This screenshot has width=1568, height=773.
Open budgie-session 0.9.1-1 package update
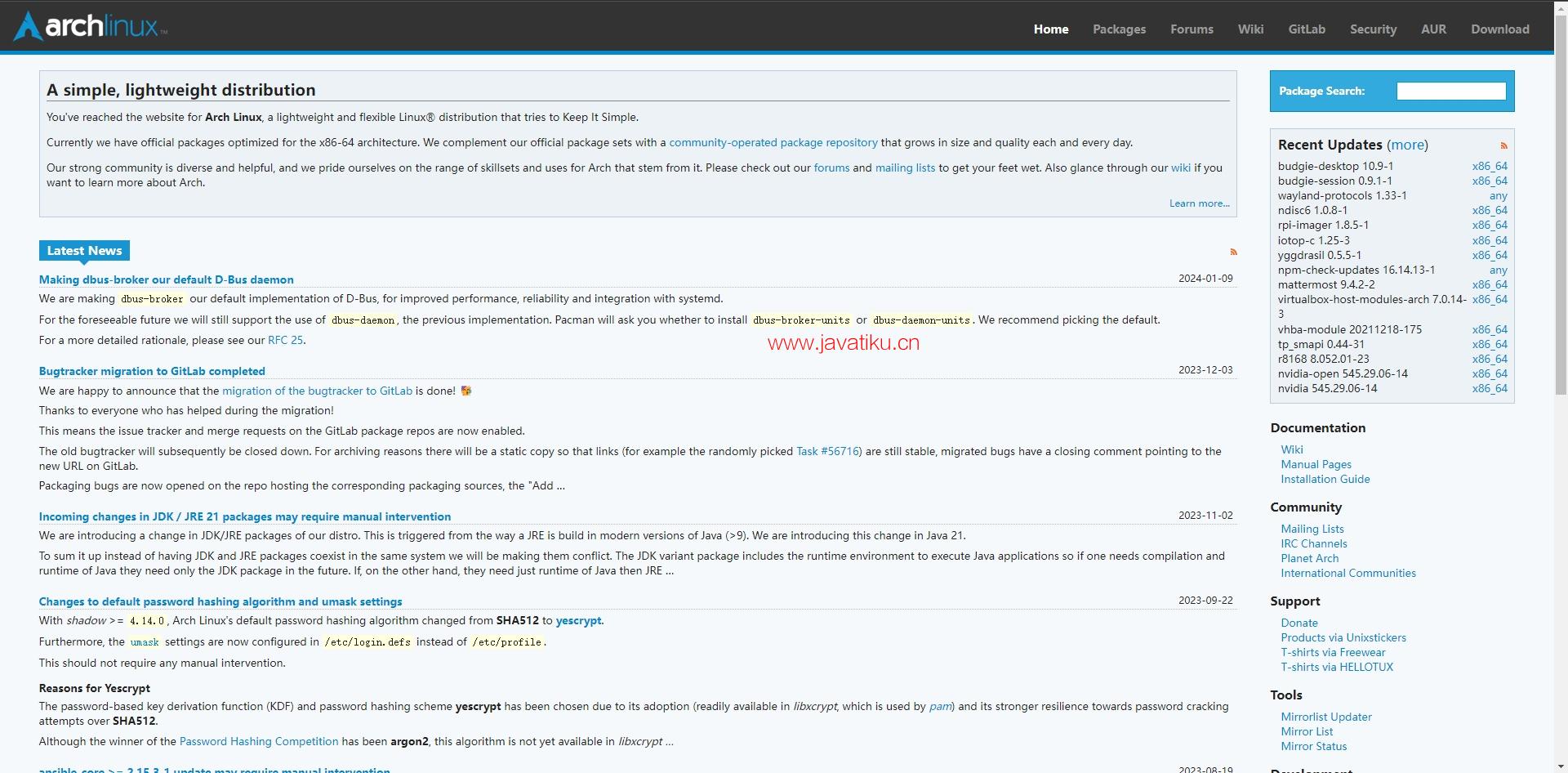tap(1335, 181)
